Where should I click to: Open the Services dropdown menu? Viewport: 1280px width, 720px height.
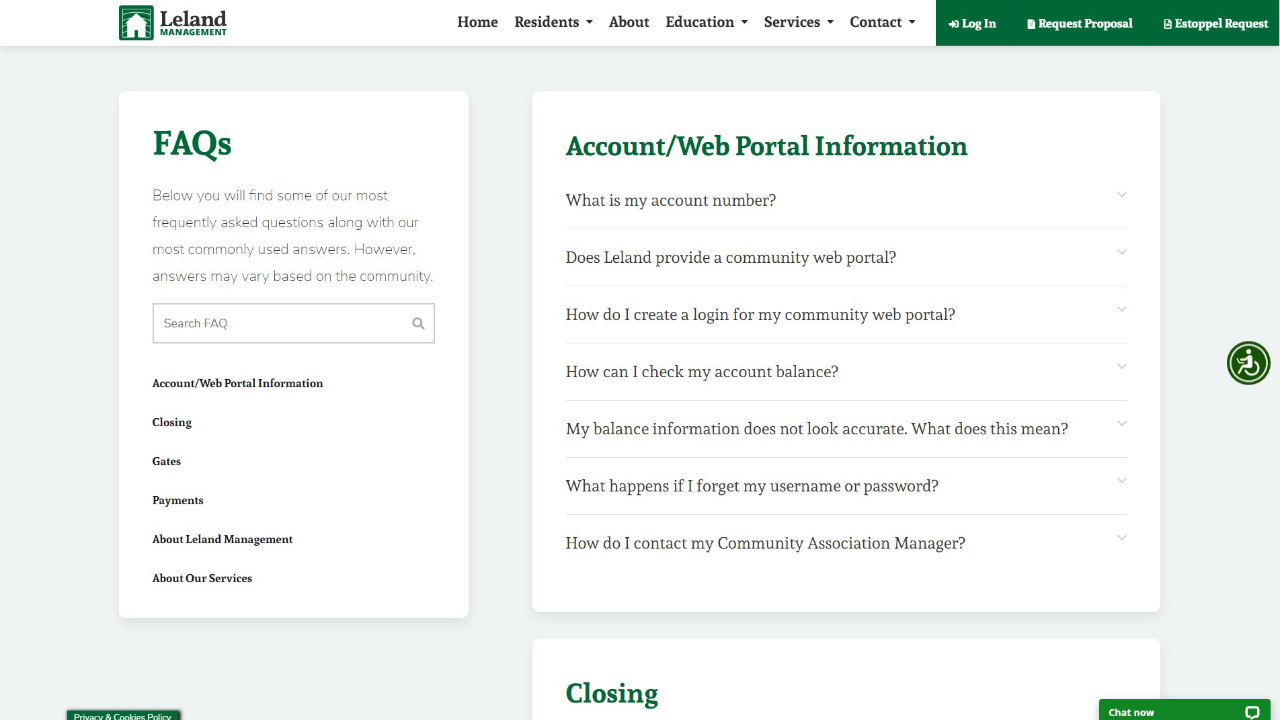pos(798,22)
